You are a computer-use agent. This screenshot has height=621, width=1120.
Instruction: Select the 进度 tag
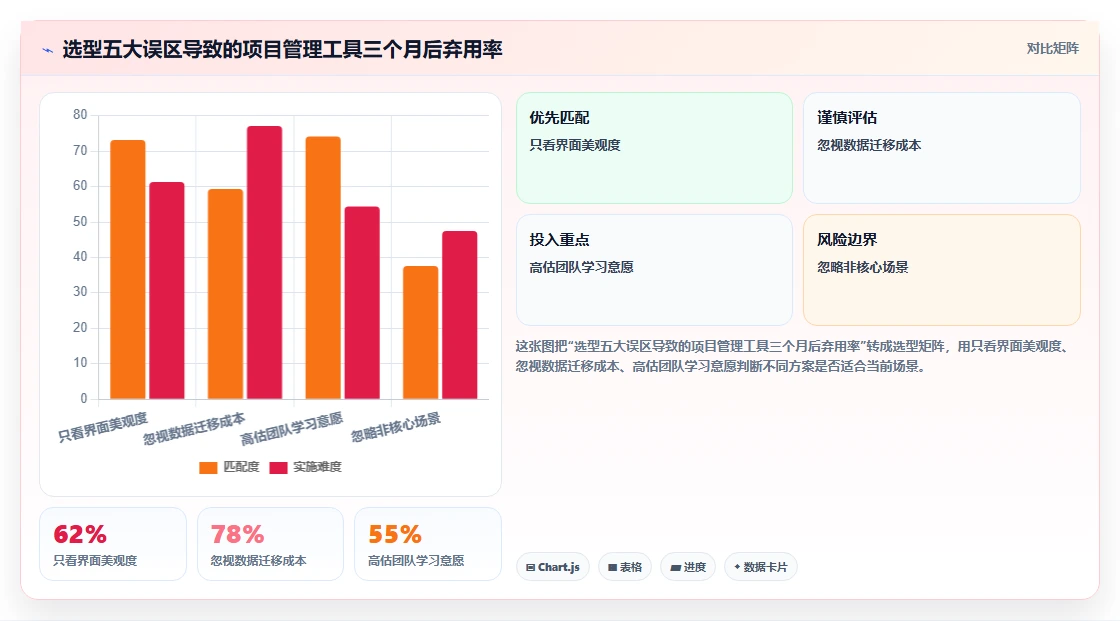[688, 567]
